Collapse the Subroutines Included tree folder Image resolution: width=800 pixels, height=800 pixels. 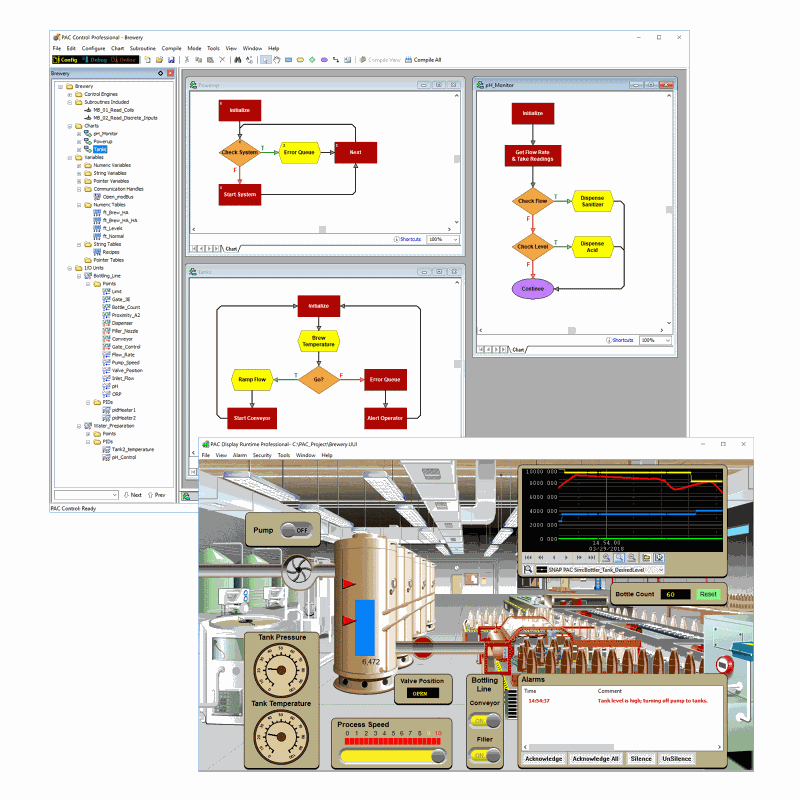pos(71,102)
